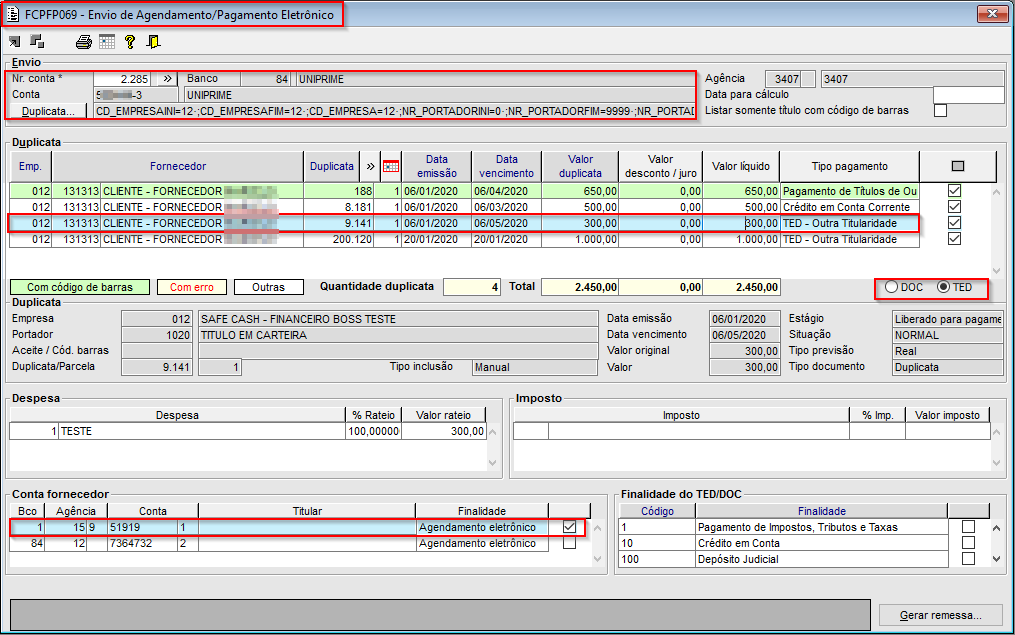The image size is (1015, 635).
Task: Select Crédito em Conta Corrente row cell
Action: point(849,207)
